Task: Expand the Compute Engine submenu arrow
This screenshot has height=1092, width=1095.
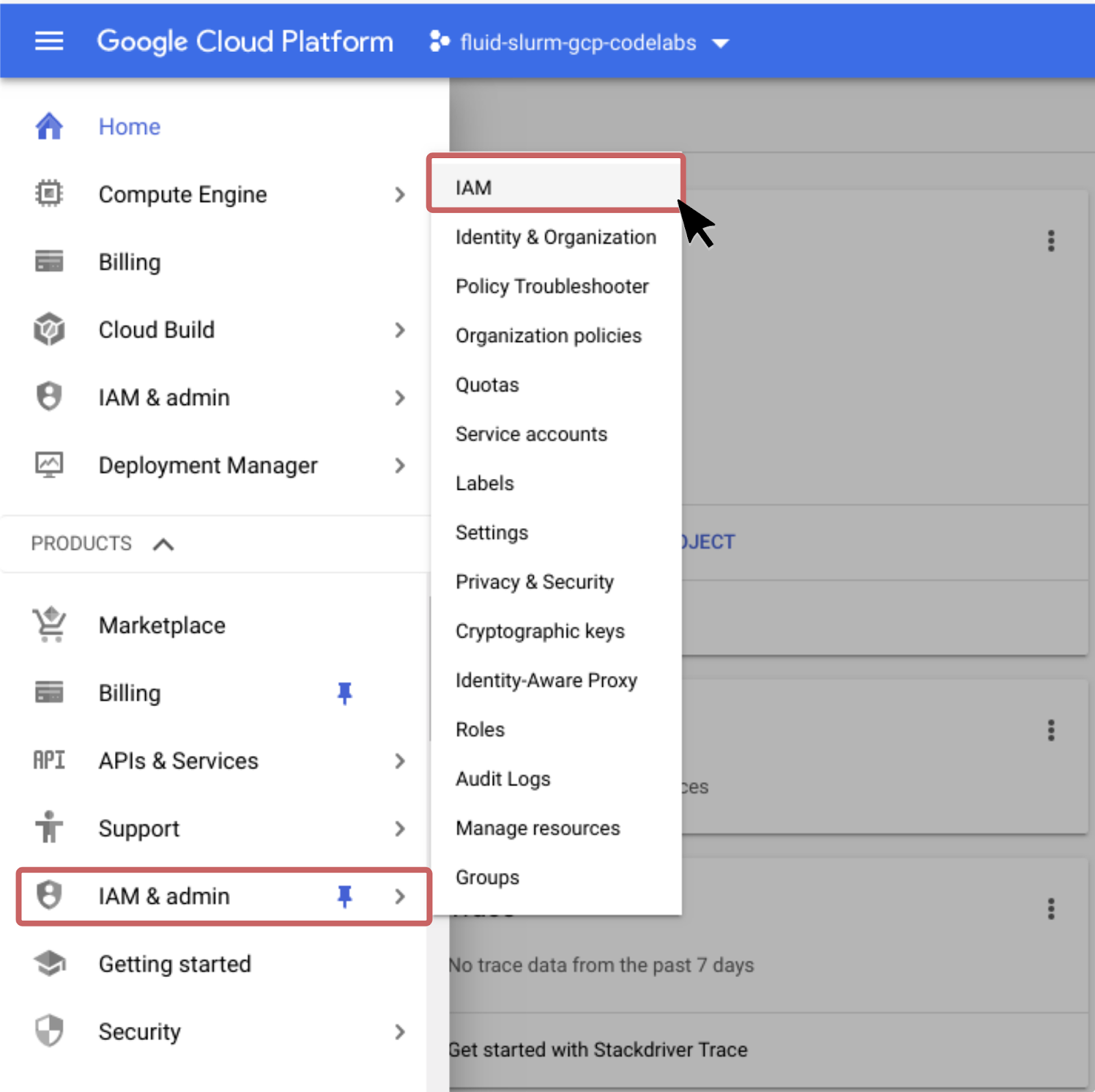Action: click(400, 194)
